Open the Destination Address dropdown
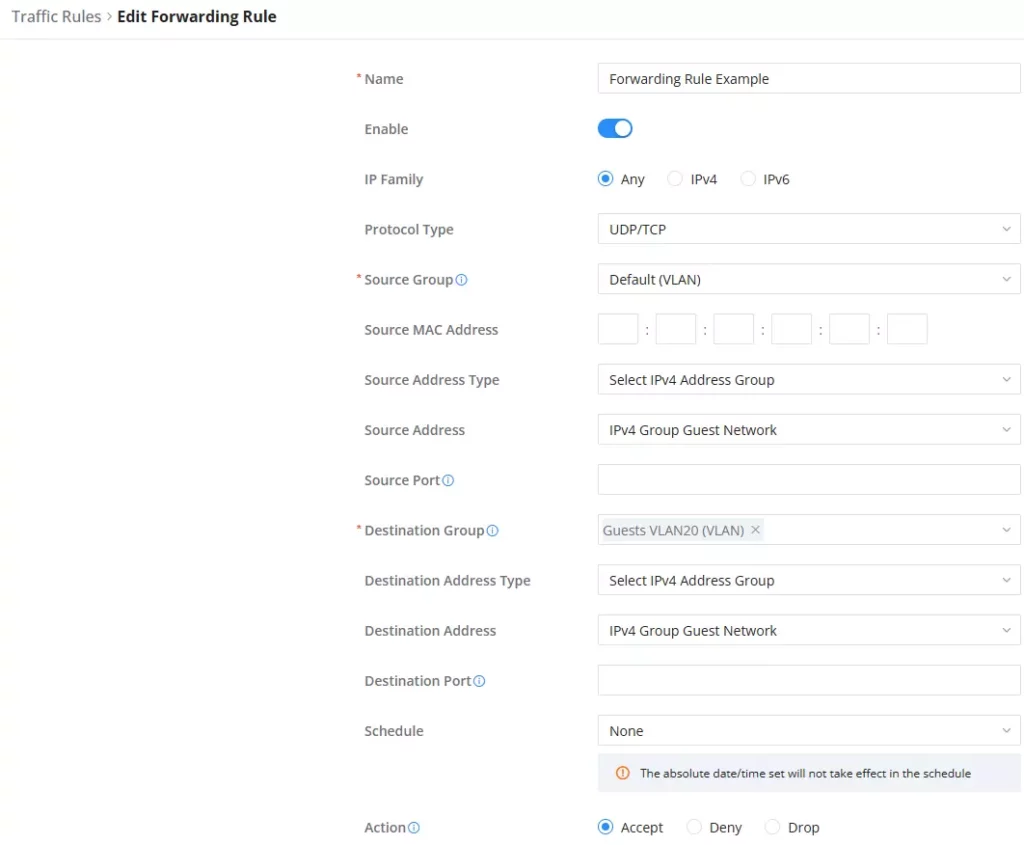Viewport: 1024px width, 845px height. tap(808, 630)
